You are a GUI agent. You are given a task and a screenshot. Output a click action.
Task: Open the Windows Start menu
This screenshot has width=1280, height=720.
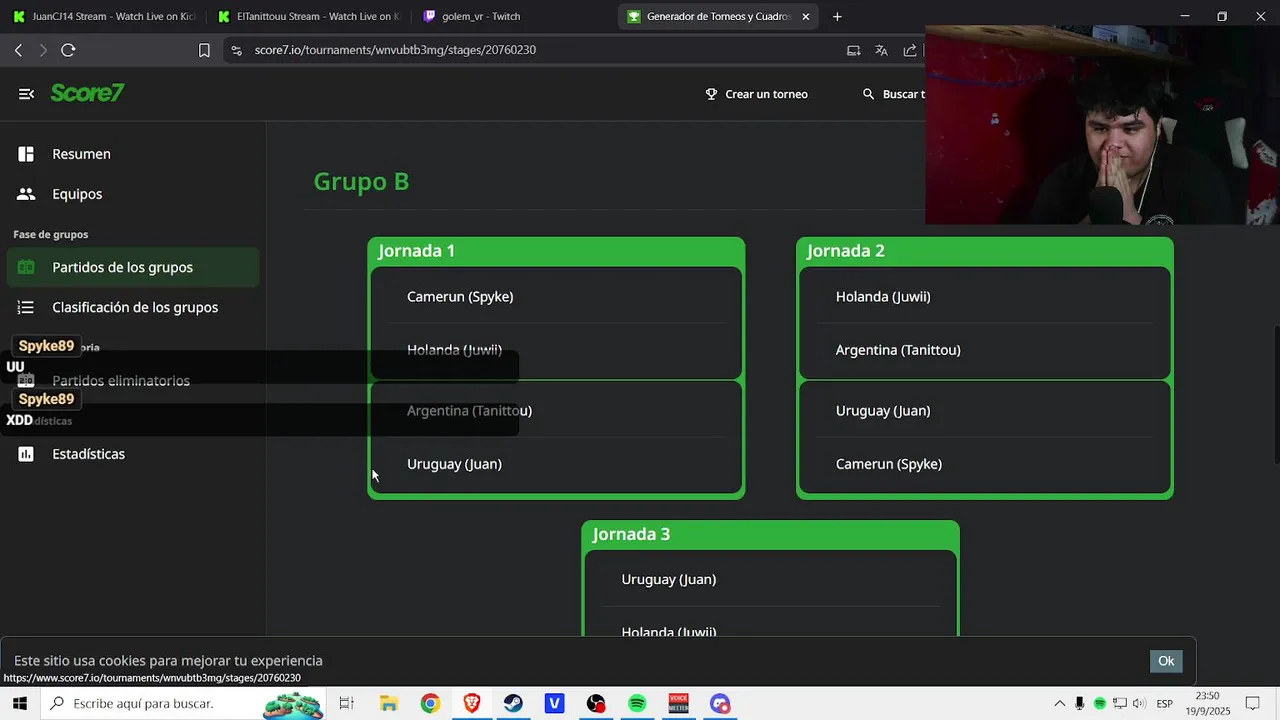pos(20,703)
